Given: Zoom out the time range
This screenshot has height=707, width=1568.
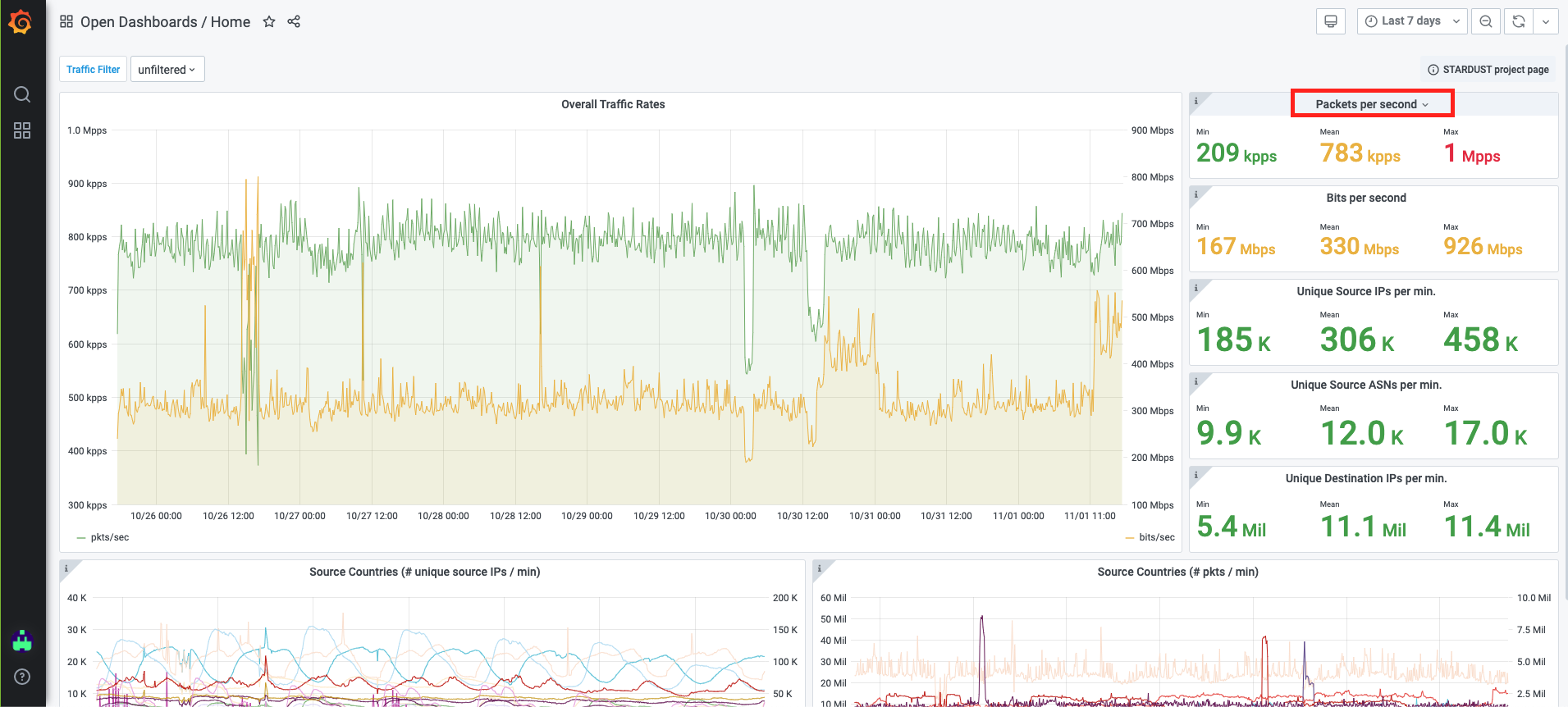Looking at the screenshot, I should pyautogui.click(x=1486, y=21).
